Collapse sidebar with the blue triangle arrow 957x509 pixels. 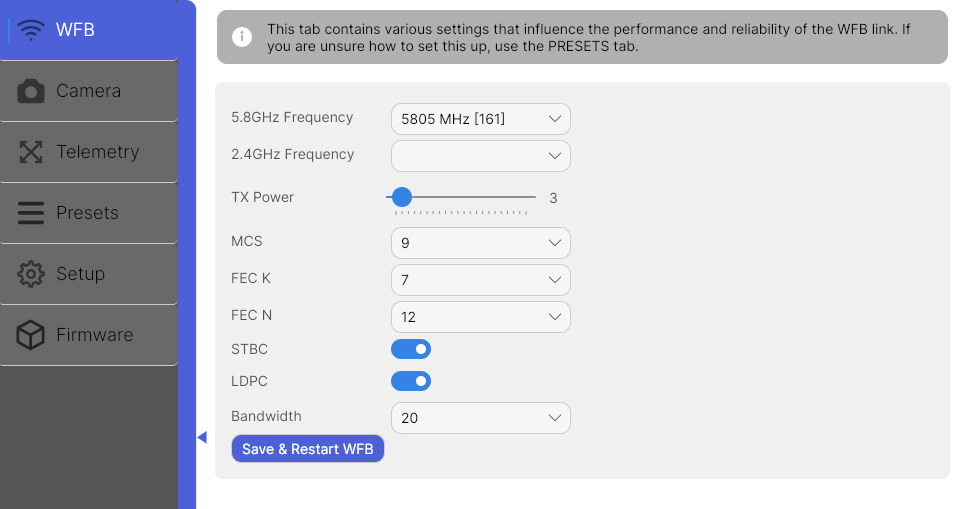click(202, 437)
